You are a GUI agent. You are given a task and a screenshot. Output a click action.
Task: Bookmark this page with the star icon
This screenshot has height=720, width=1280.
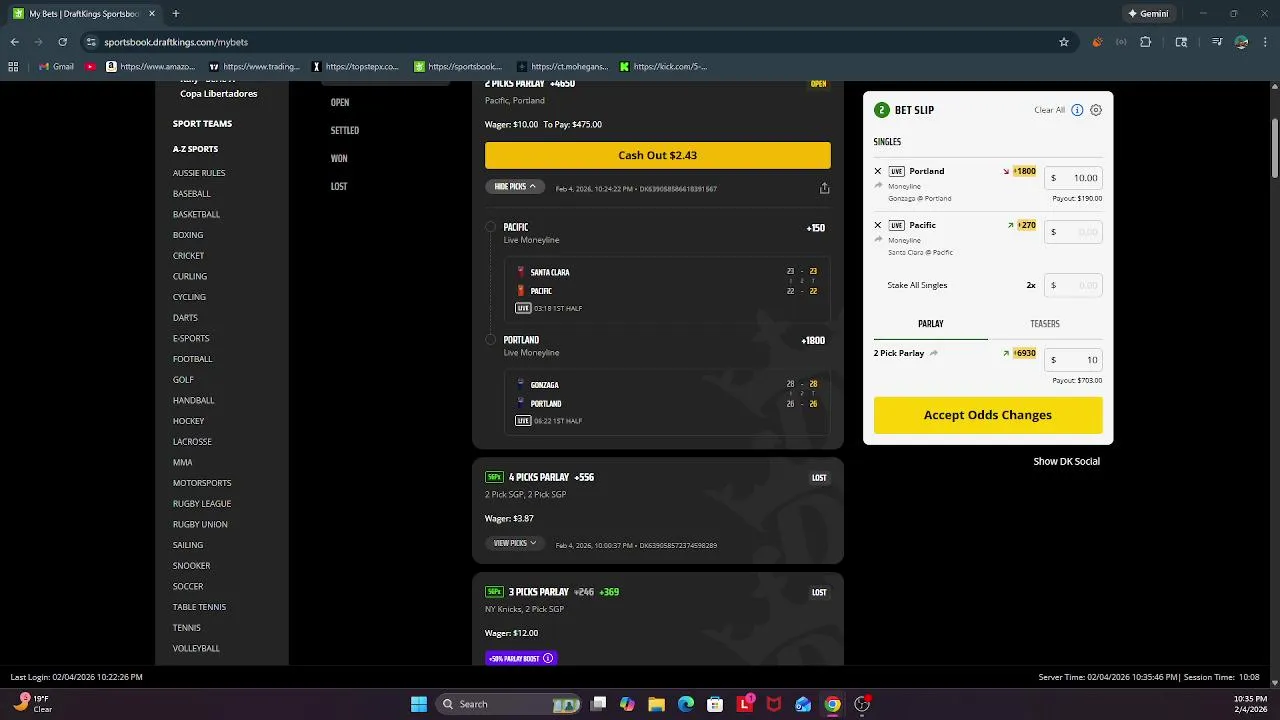[1064, 42]
